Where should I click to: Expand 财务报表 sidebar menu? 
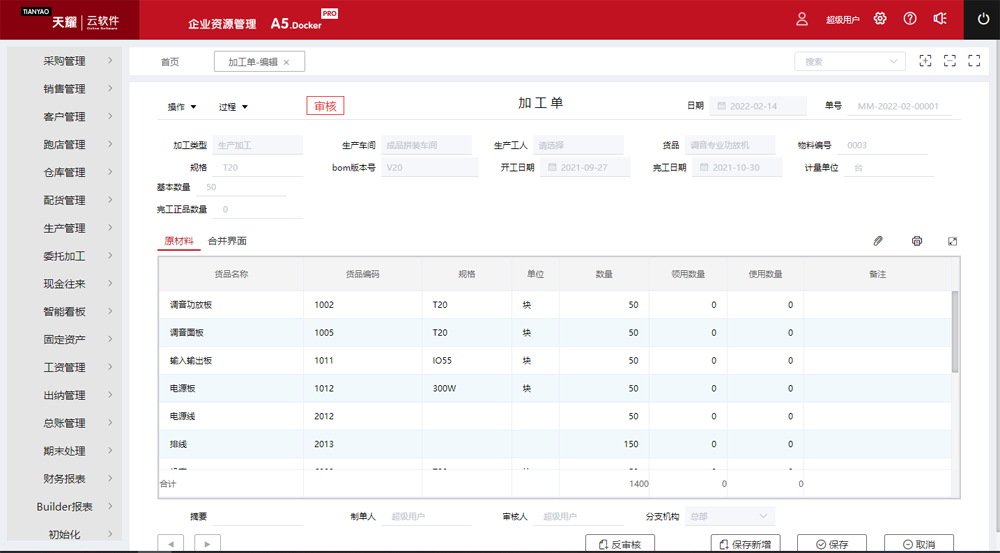(x=64, y=478)
